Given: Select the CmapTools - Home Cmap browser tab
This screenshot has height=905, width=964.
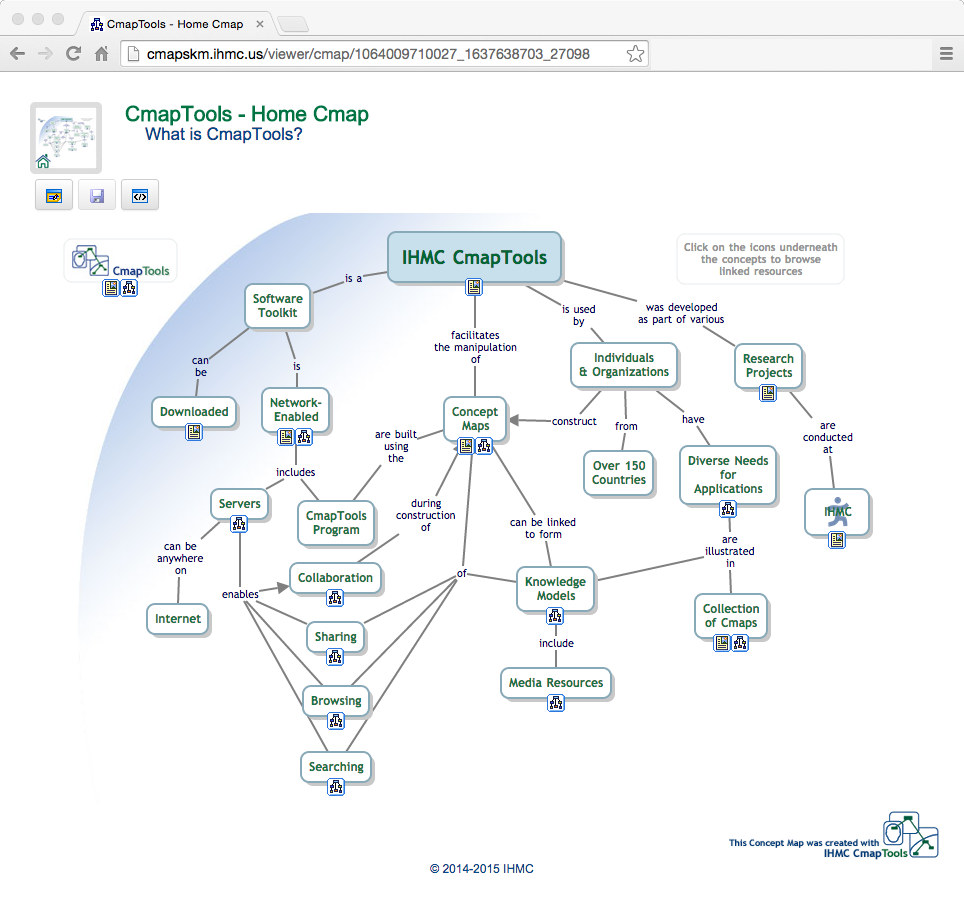Looking at the screenshot, I should pyautogui.click(x=172, y=23).
